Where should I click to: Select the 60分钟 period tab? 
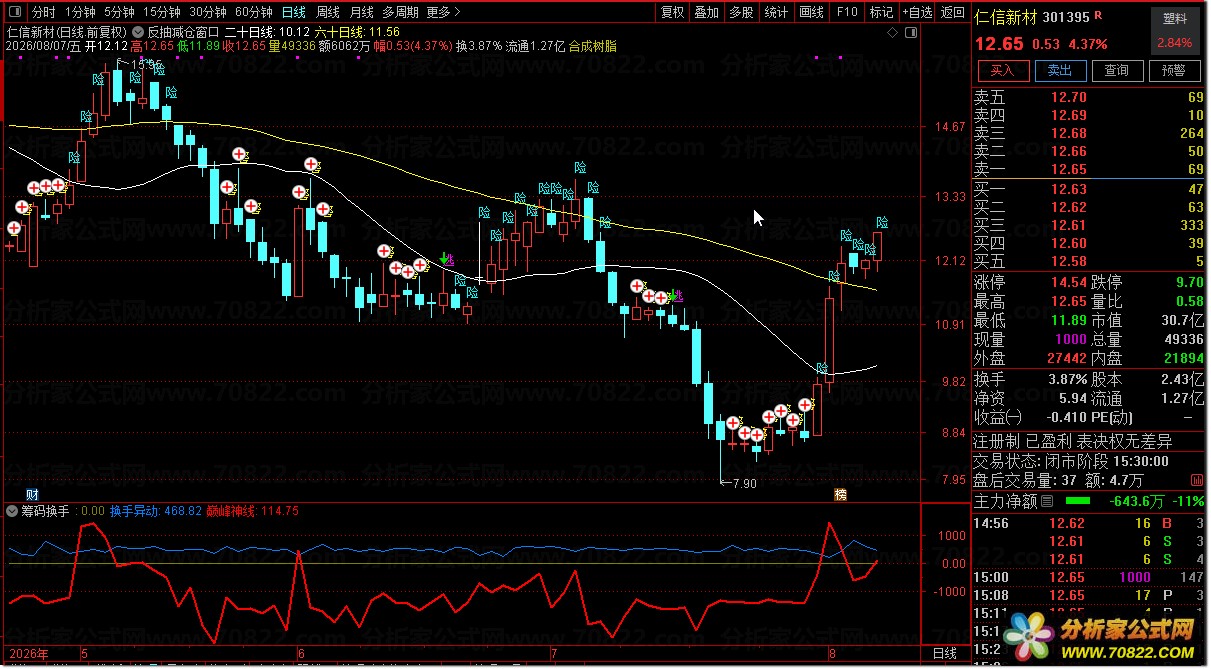tap(253, 12)
